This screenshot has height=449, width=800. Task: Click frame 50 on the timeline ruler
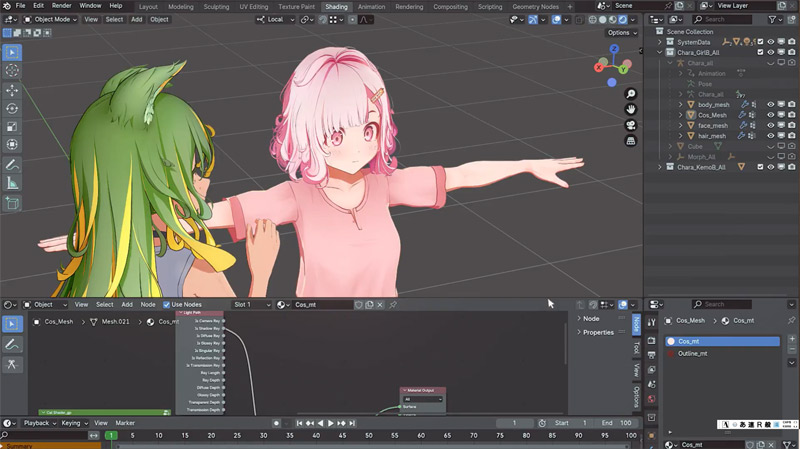point(369,435)
